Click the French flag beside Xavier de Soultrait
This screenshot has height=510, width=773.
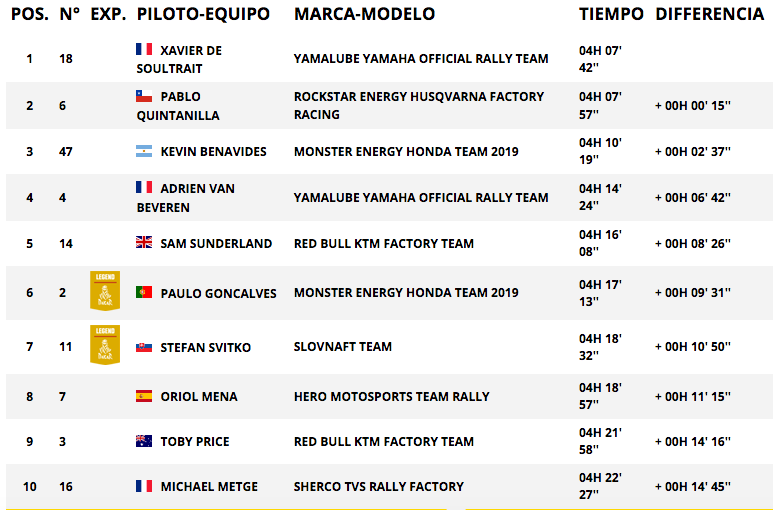pyautogui.click(x=144, y=49)
